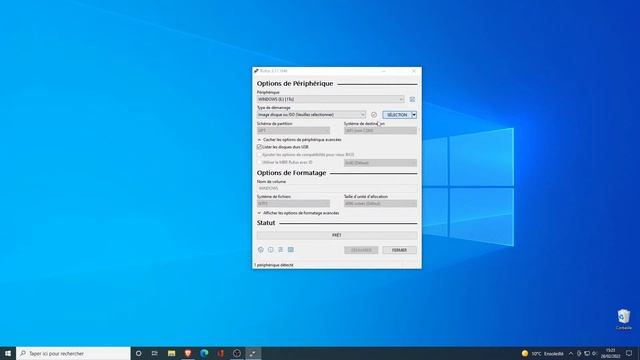Click the volume icon in system tray

(x=594, y=353)
